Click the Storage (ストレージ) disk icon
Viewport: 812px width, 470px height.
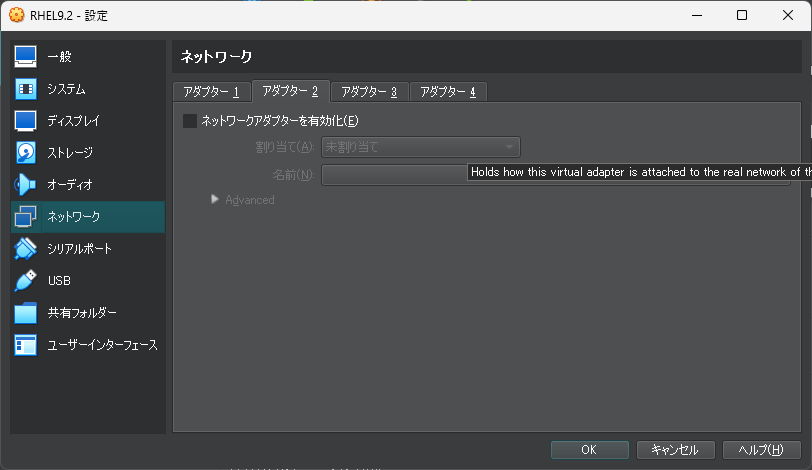click(x=25, y=153)
